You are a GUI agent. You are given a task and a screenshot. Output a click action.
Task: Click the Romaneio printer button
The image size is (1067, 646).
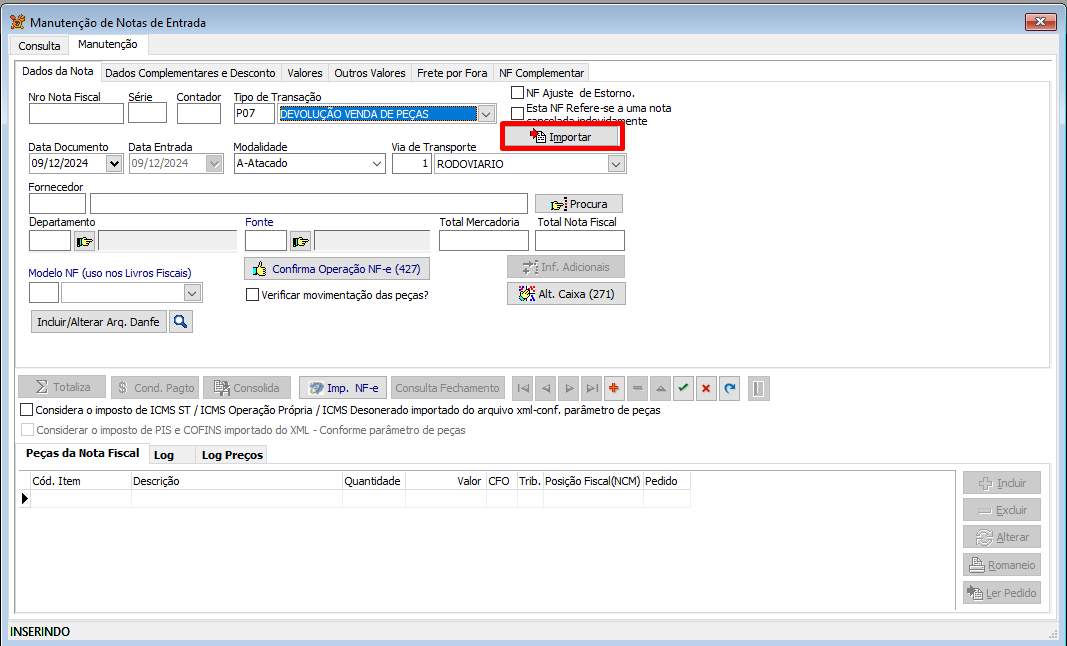1002,565
